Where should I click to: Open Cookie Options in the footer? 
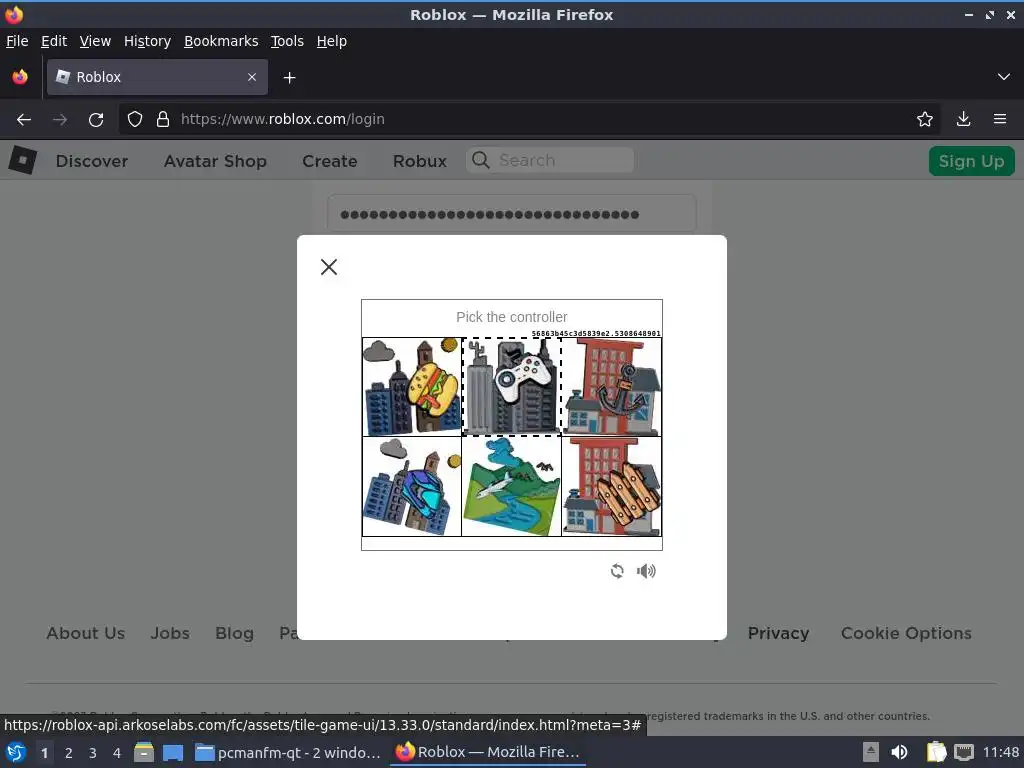[906, 633]
